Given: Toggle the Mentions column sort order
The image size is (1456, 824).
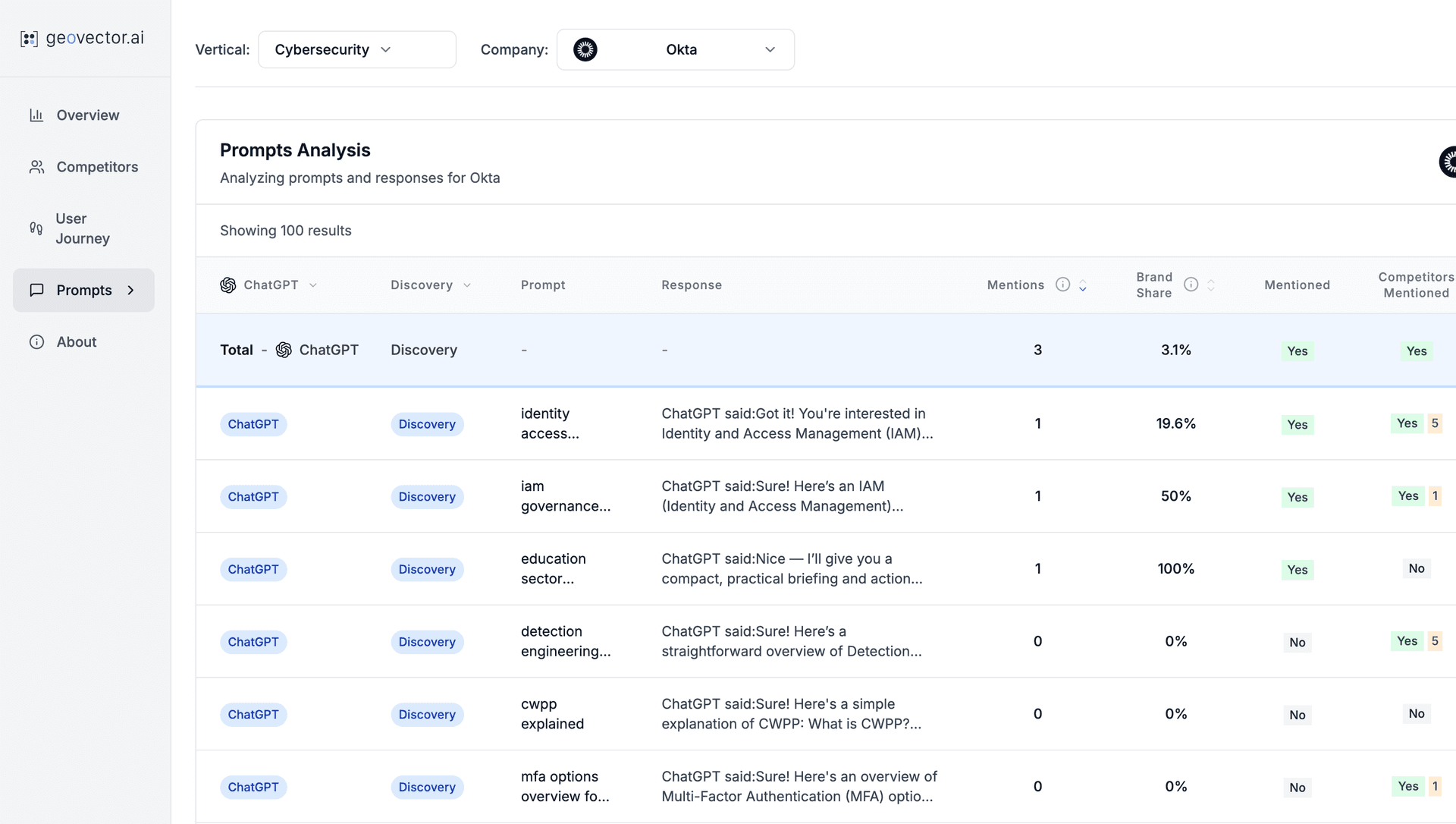Looking at the screenshot, I should 1083,285.
